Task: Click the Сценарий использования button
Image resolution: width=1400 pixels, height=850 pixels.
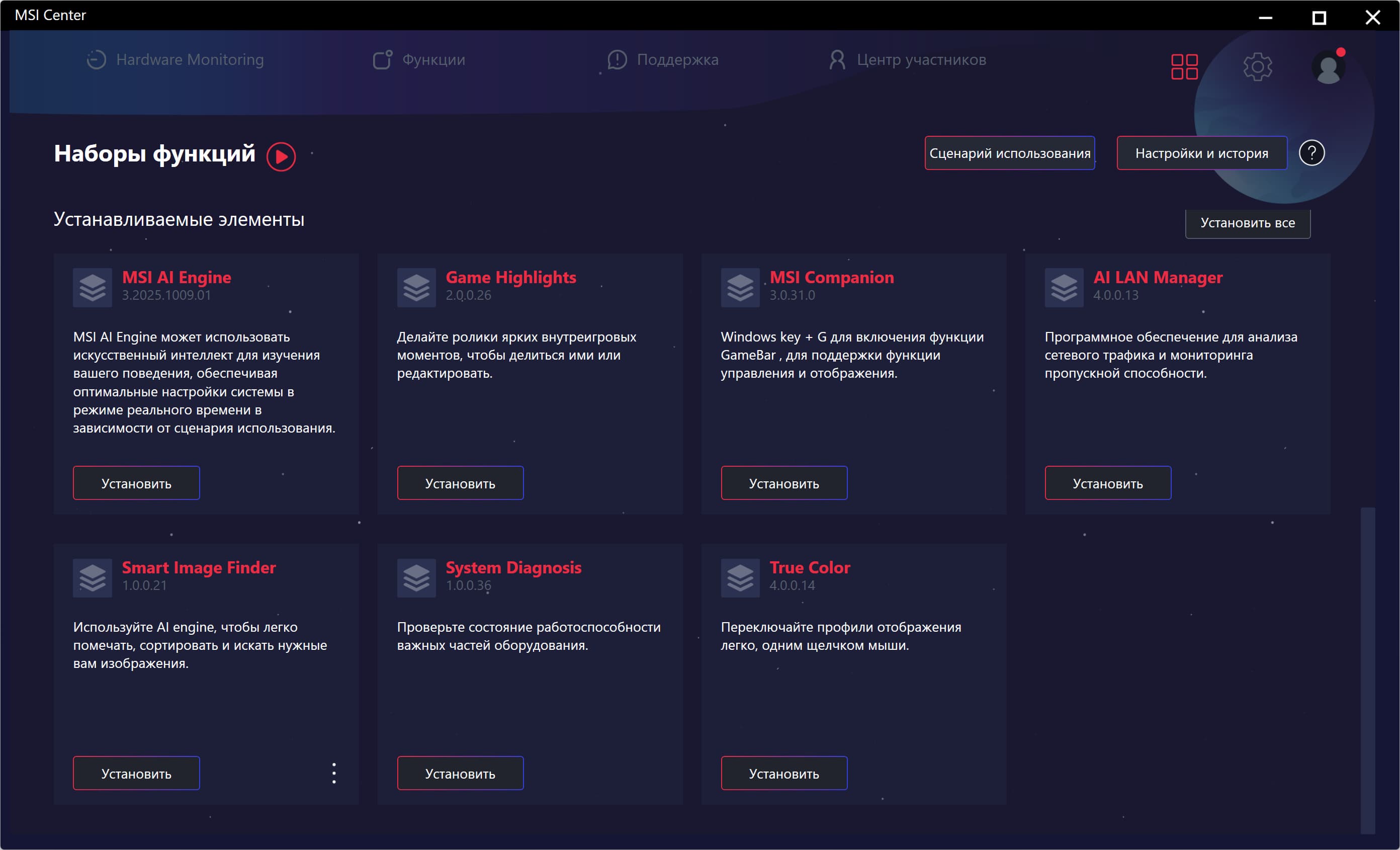Action: tap(1009, 153)
